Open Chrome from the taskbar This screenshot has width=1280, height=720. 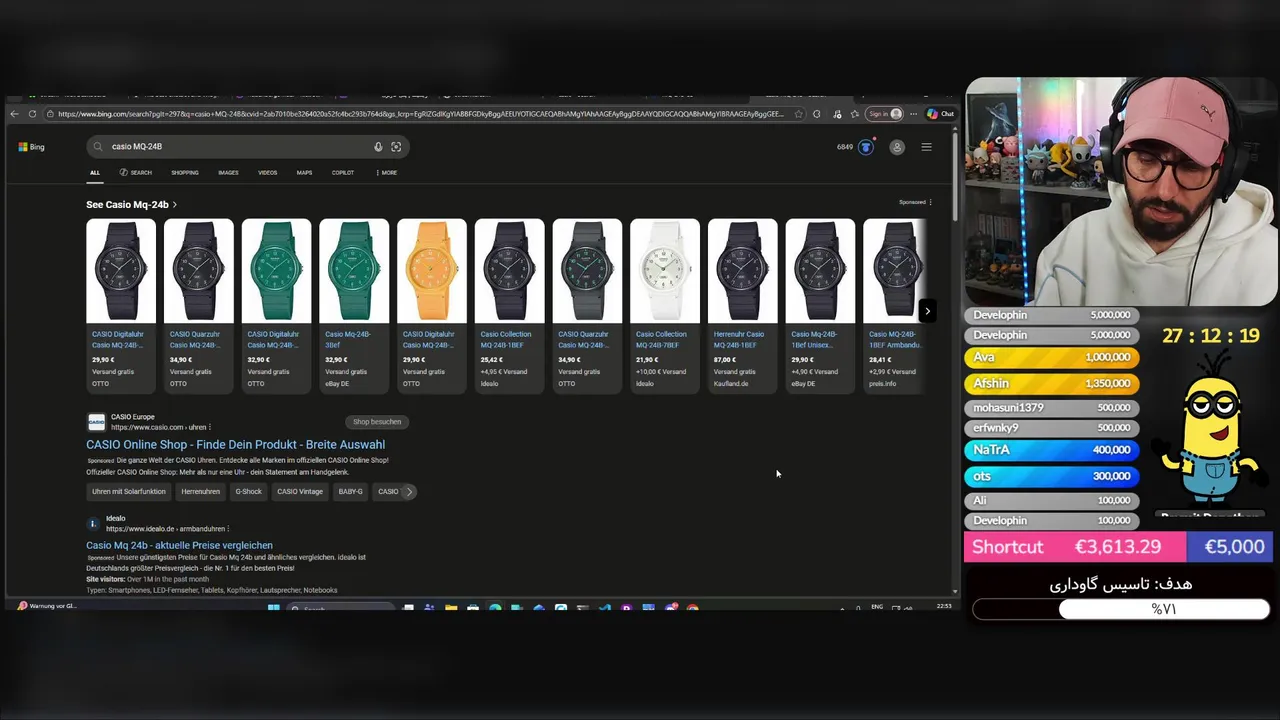coord(692,607)
